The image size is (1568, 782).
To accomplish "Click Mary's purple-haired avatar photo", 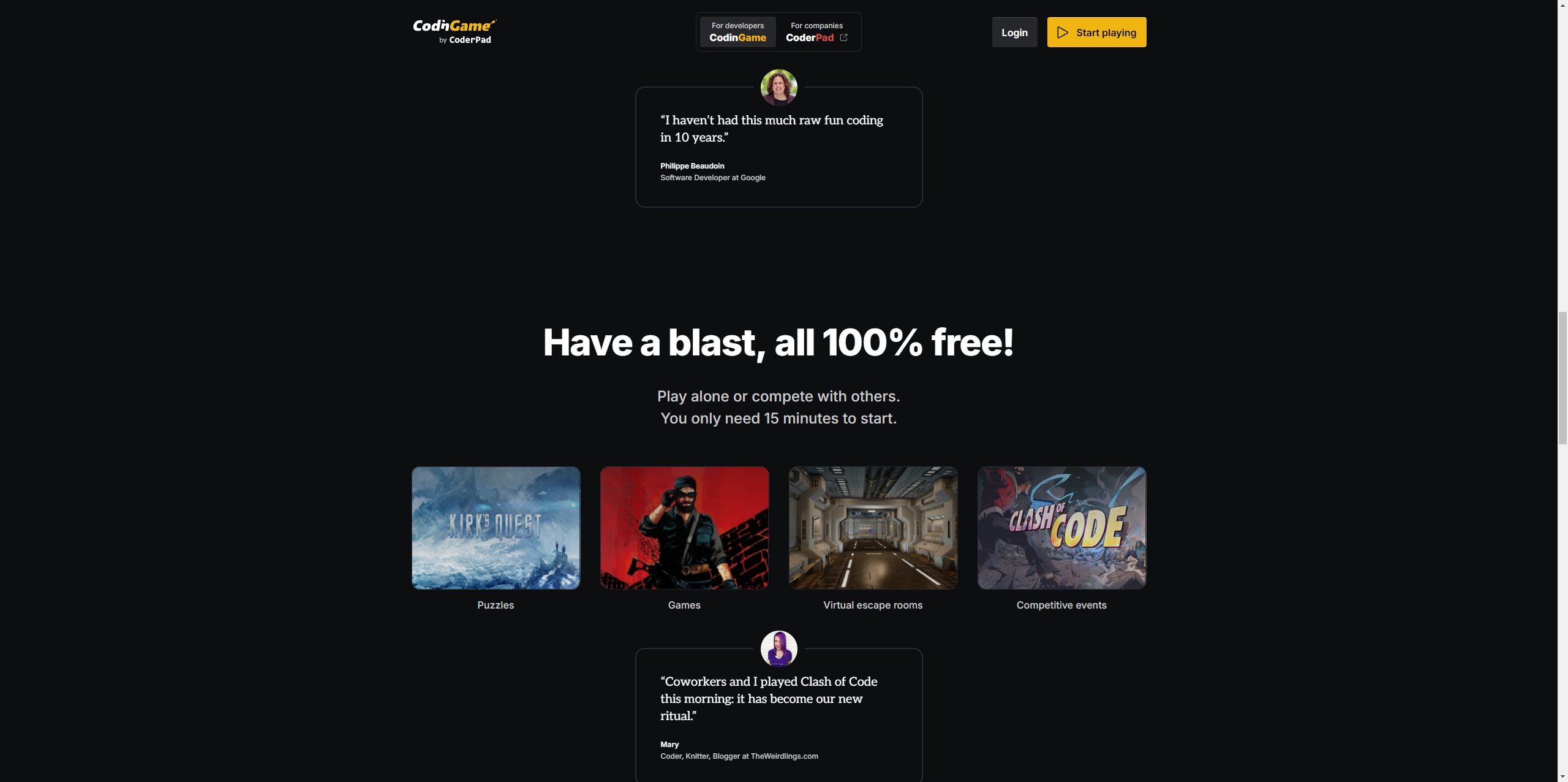I will pyautogui.click(x=778, y=648).
